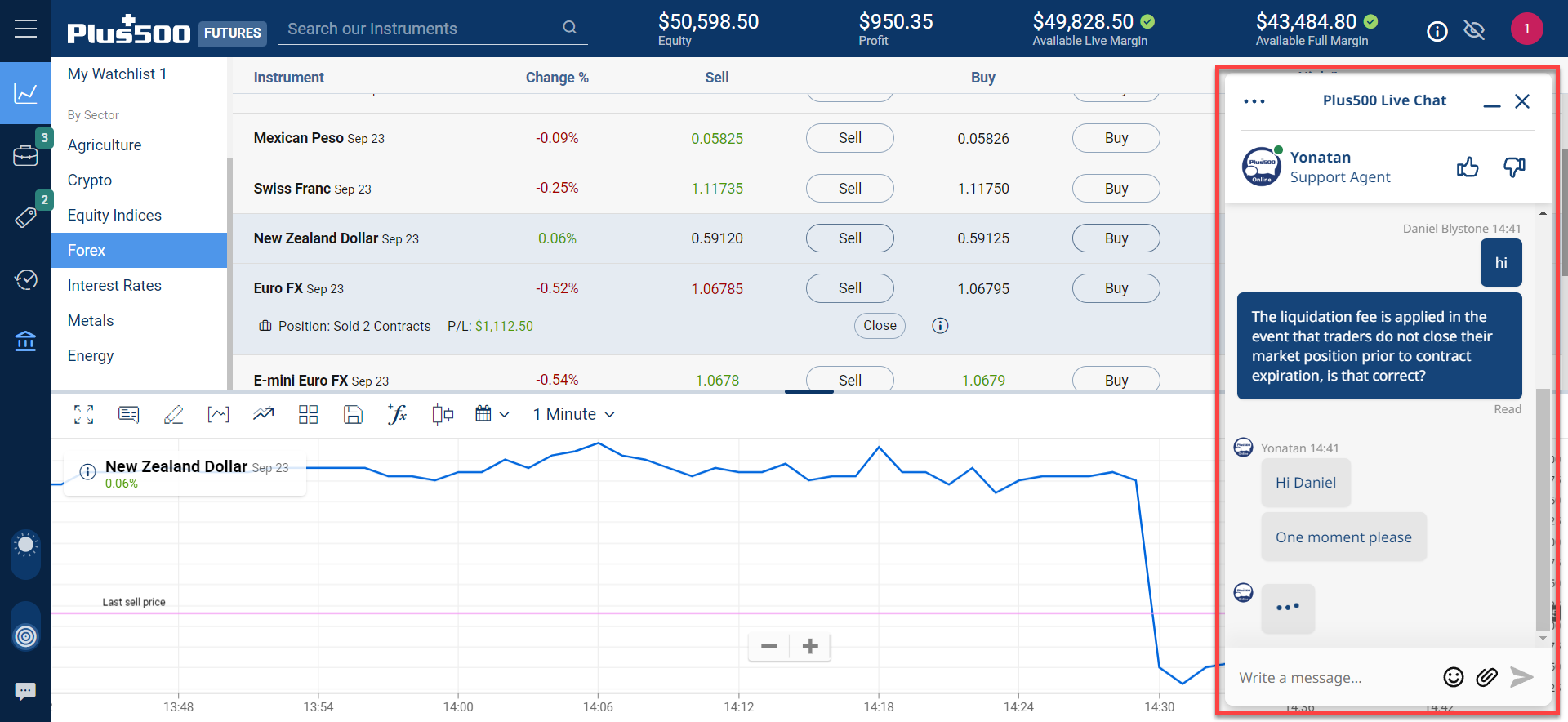Open the emoji picker in chat

1453,677
